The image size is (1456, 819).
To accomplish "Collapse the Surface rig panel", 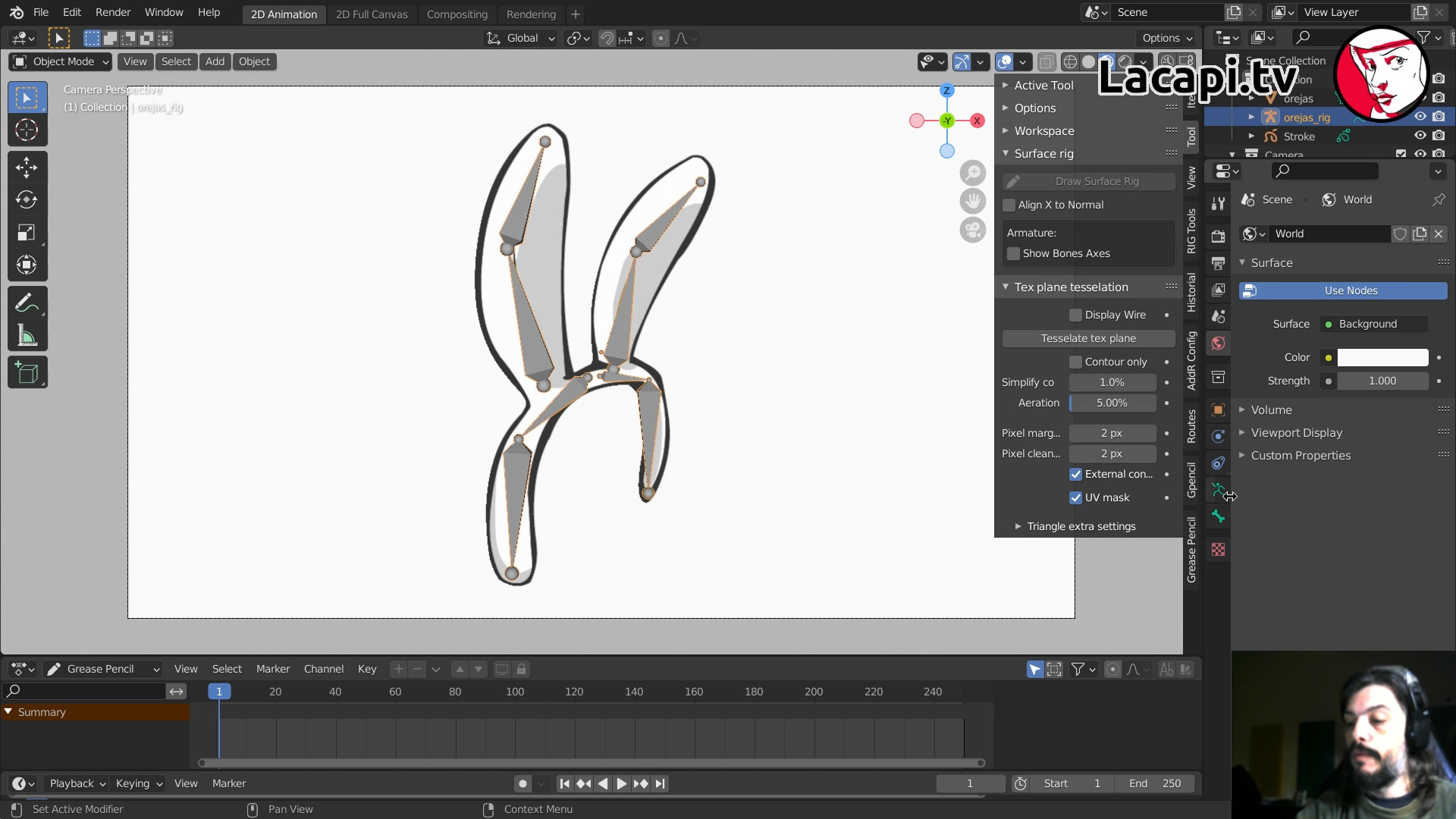I will click(x=1043, y=153).
